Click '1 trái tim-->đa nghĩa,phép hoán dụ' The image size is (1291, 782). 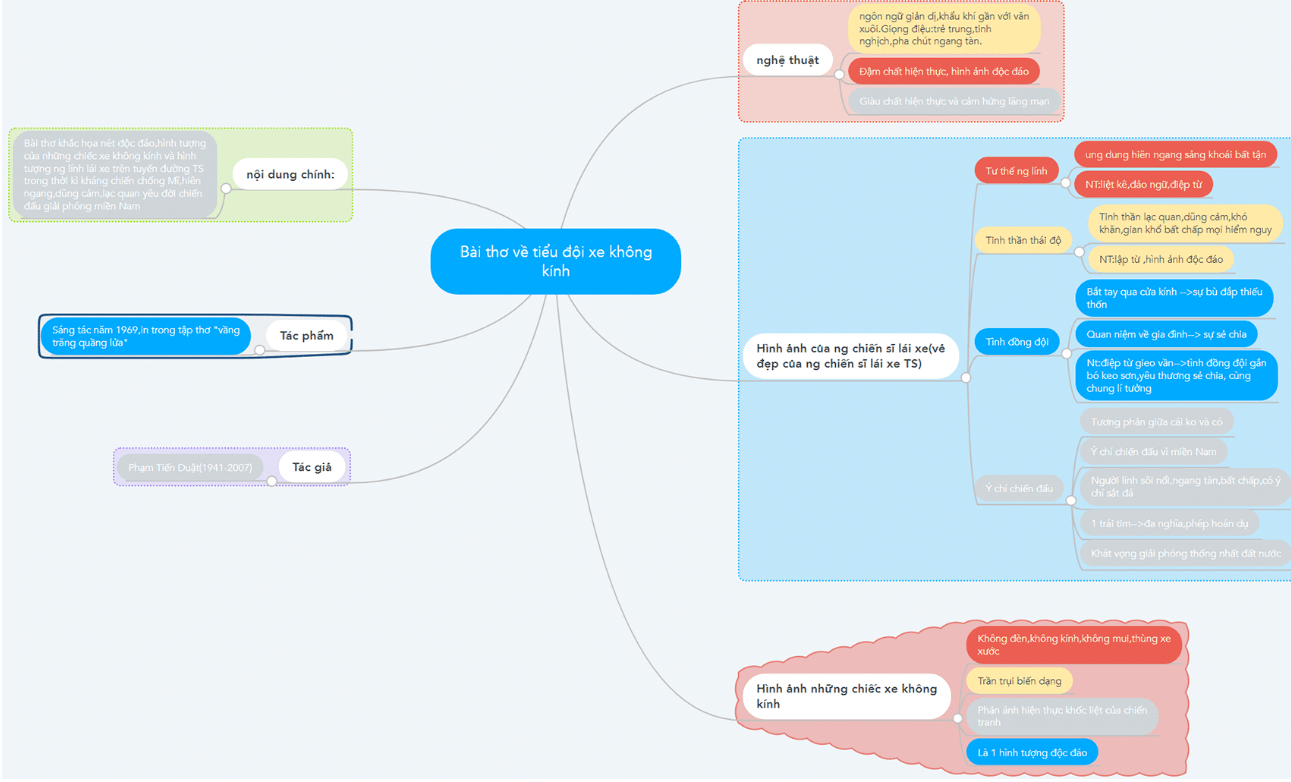[1169, 523]
